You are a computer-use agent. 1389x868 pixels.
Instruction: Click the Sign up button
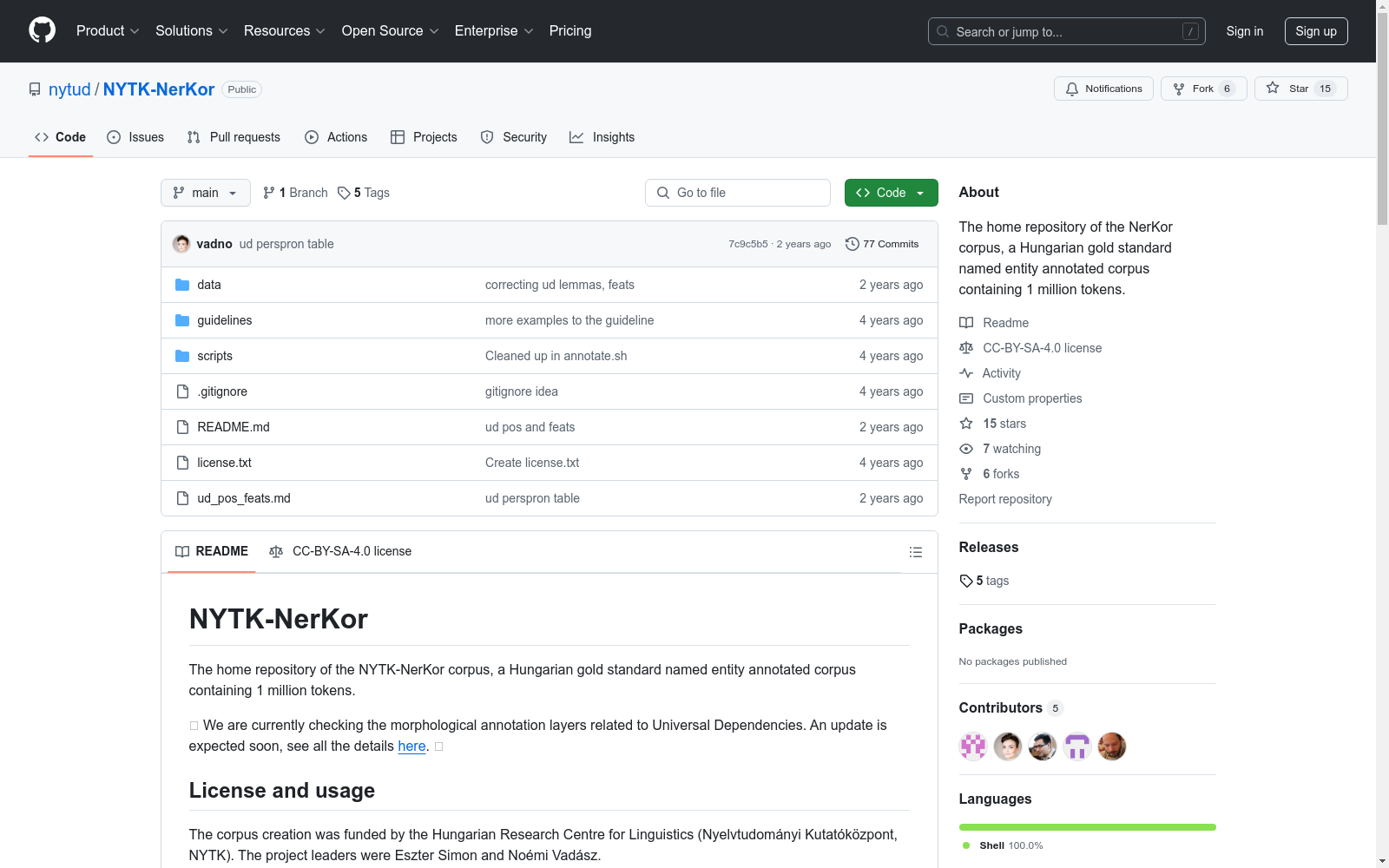click(1316, 31)
